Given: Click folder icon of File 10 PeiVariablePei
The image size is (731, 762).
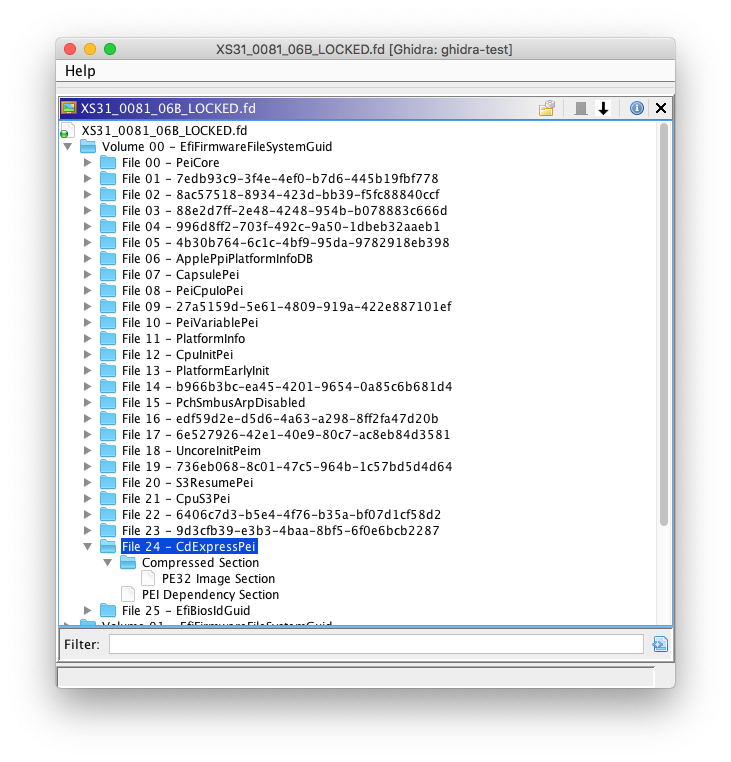Looking at the screenshot, I should (x=108, y=322).
